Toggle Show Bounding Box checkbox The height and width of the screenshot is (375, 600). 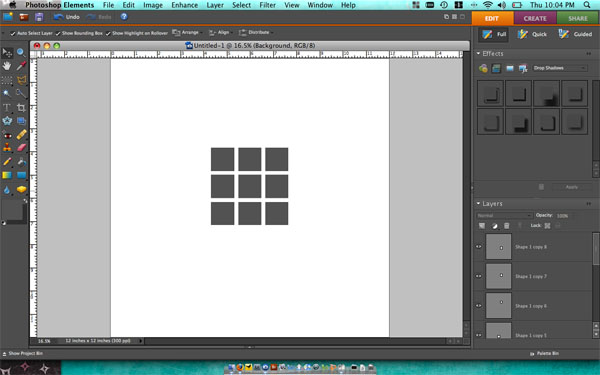point(58,34)
